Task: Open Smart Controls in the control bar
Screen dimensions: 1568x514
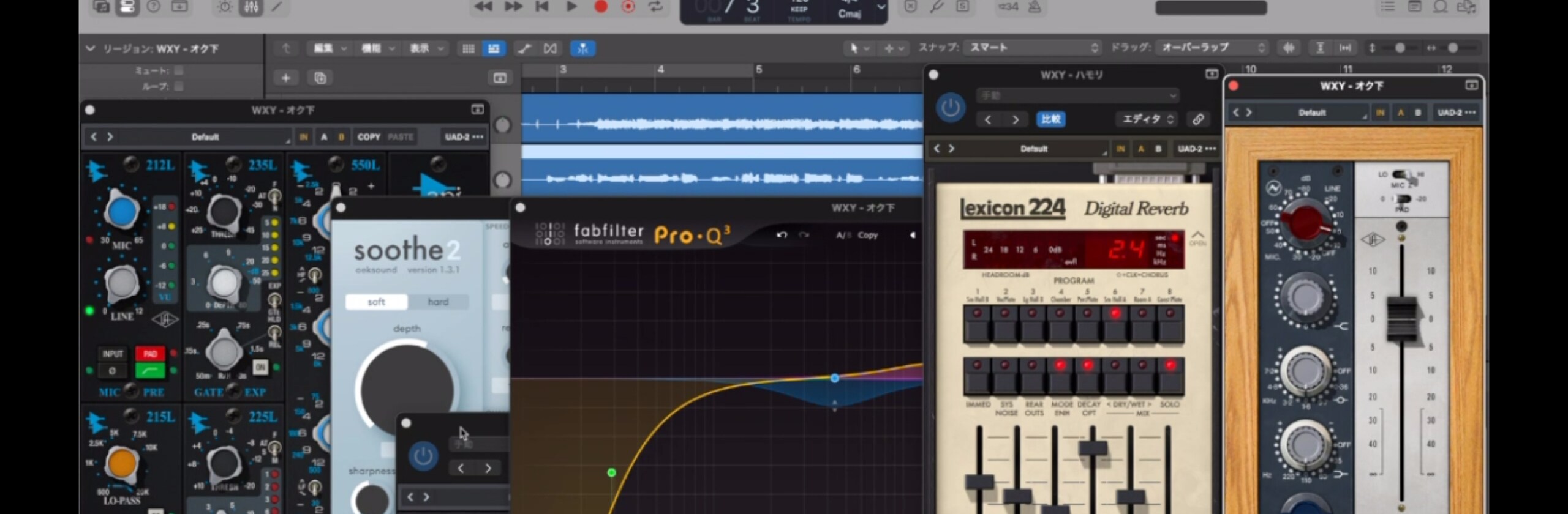Action: [225, 7]
